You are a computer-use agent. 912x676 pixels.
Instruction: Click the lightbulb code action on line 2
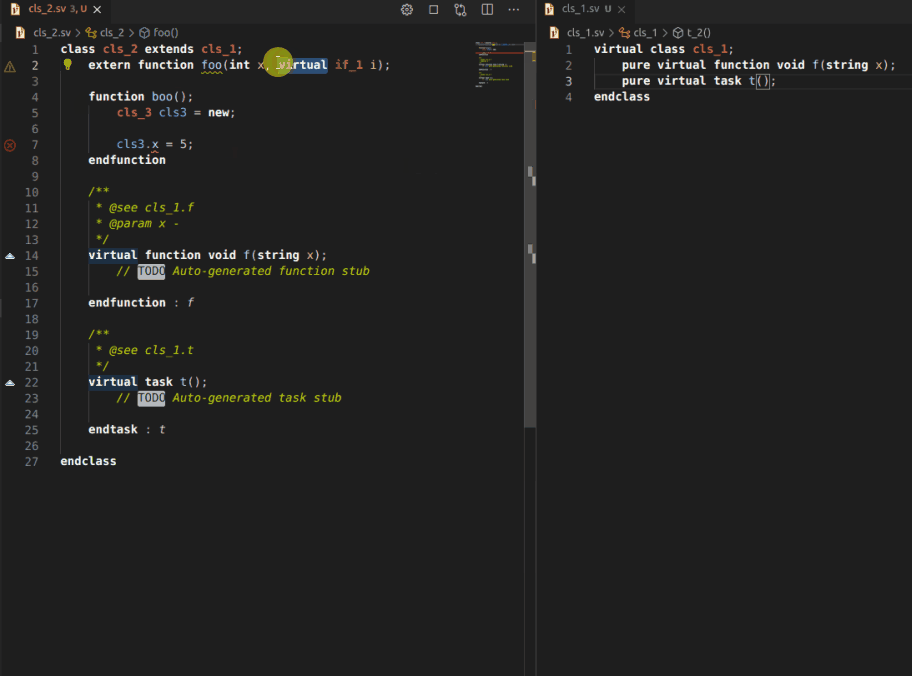[x=67, y=64]
